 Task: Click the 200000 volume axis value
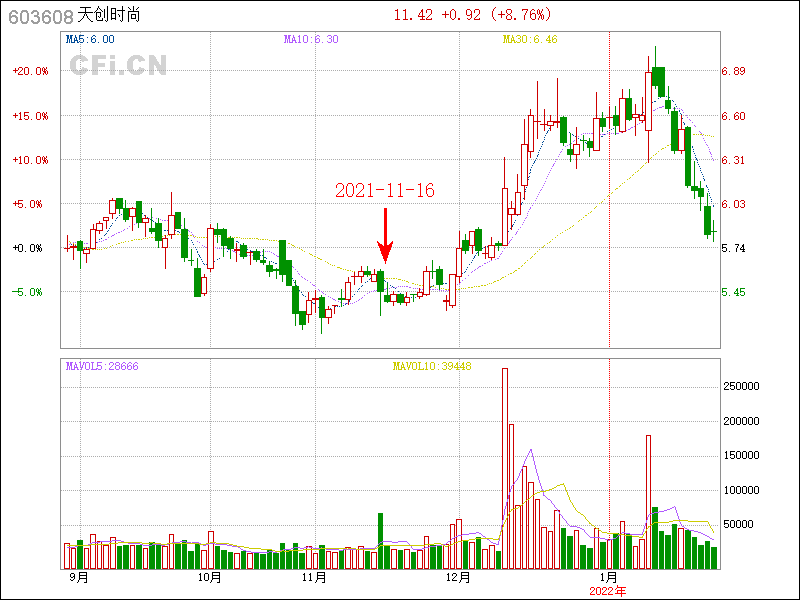tap(741, 421)
